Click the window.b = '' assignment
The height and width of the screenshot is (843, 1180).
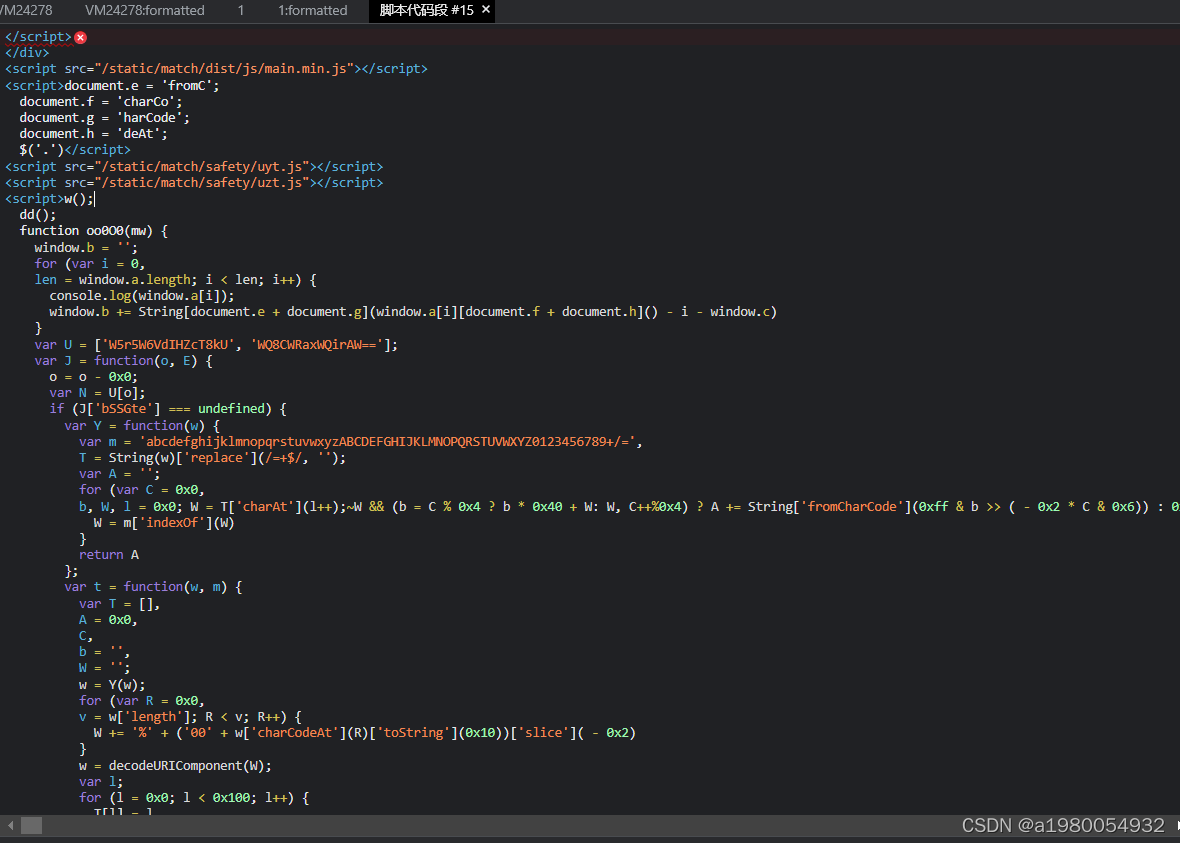pos(86,248)
